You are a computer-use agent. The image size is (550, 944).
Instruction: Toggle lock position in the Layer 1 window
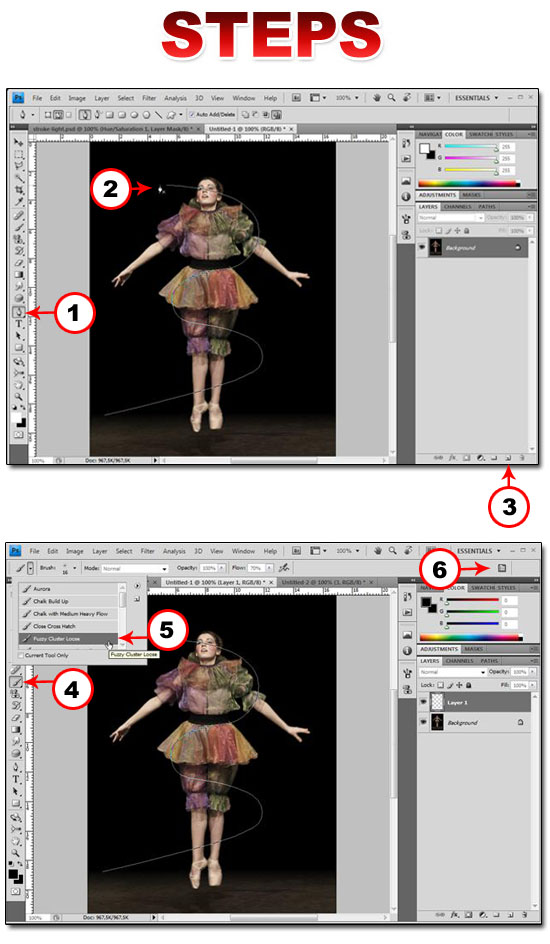[459, 685]
